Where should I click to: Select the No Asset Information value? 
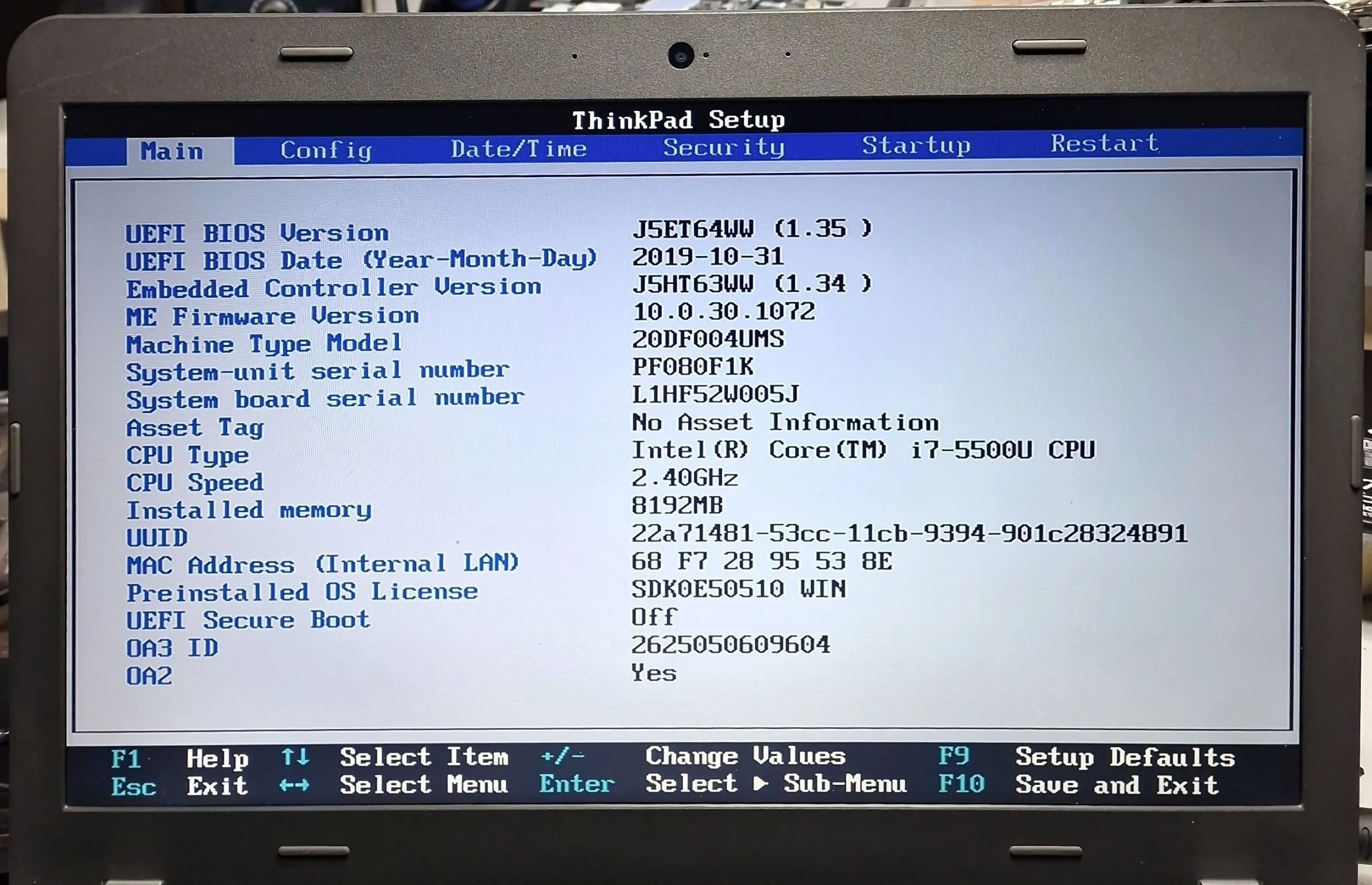(x=786, y=422)
